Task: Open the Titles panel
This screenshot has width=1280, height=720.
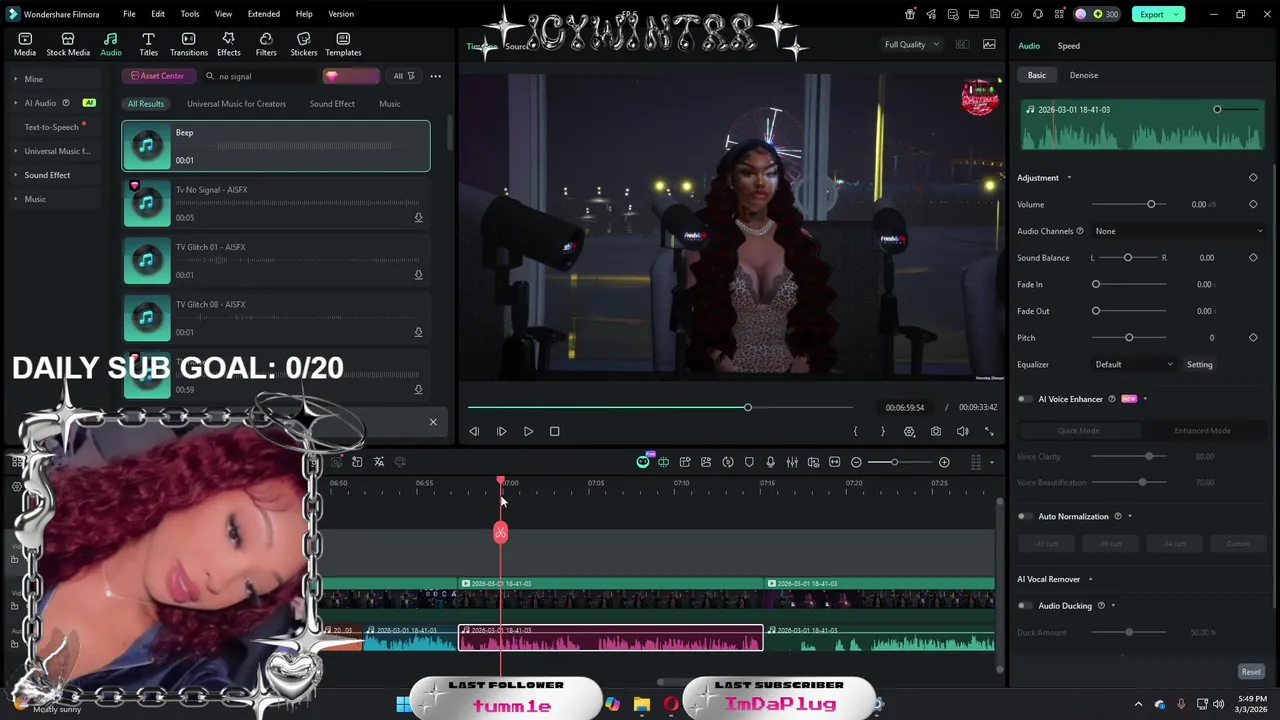Action: point(148,44)
